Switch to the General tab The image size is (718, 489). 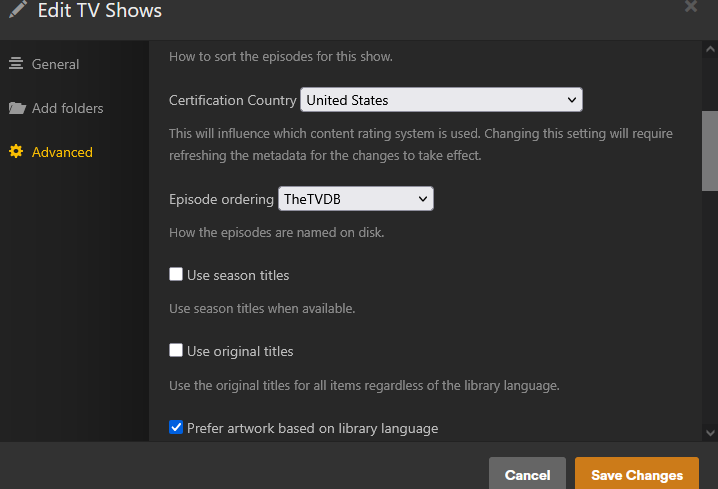(55, 64)
